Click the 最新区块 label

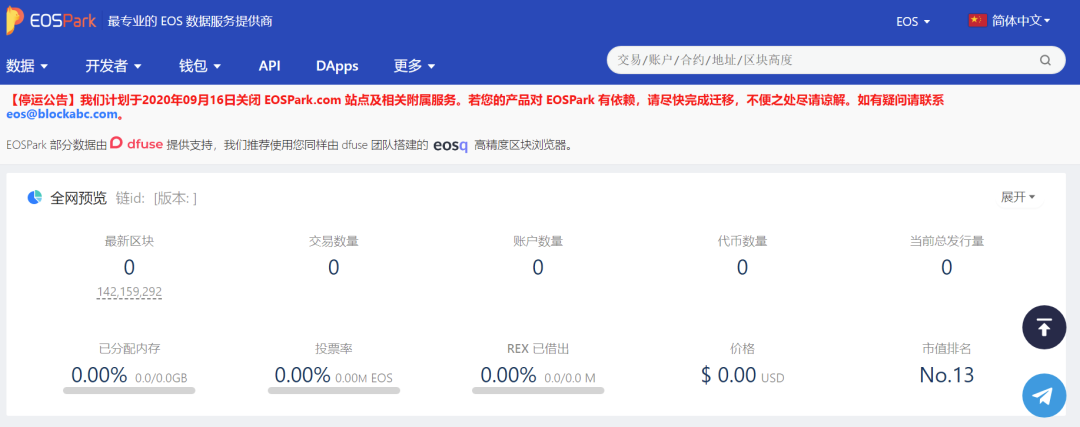pyautogui.click(x=129, y=242)
